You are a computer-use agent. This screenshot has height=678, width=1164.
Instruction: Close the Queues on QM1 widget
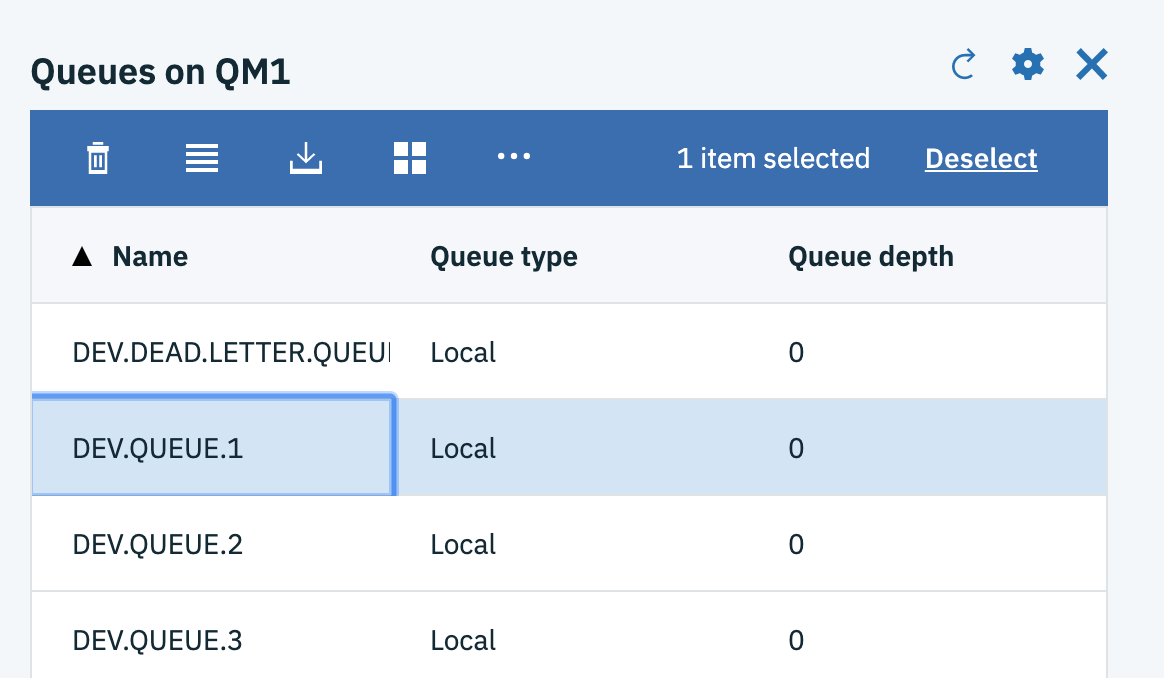(x=1091, y=66)
